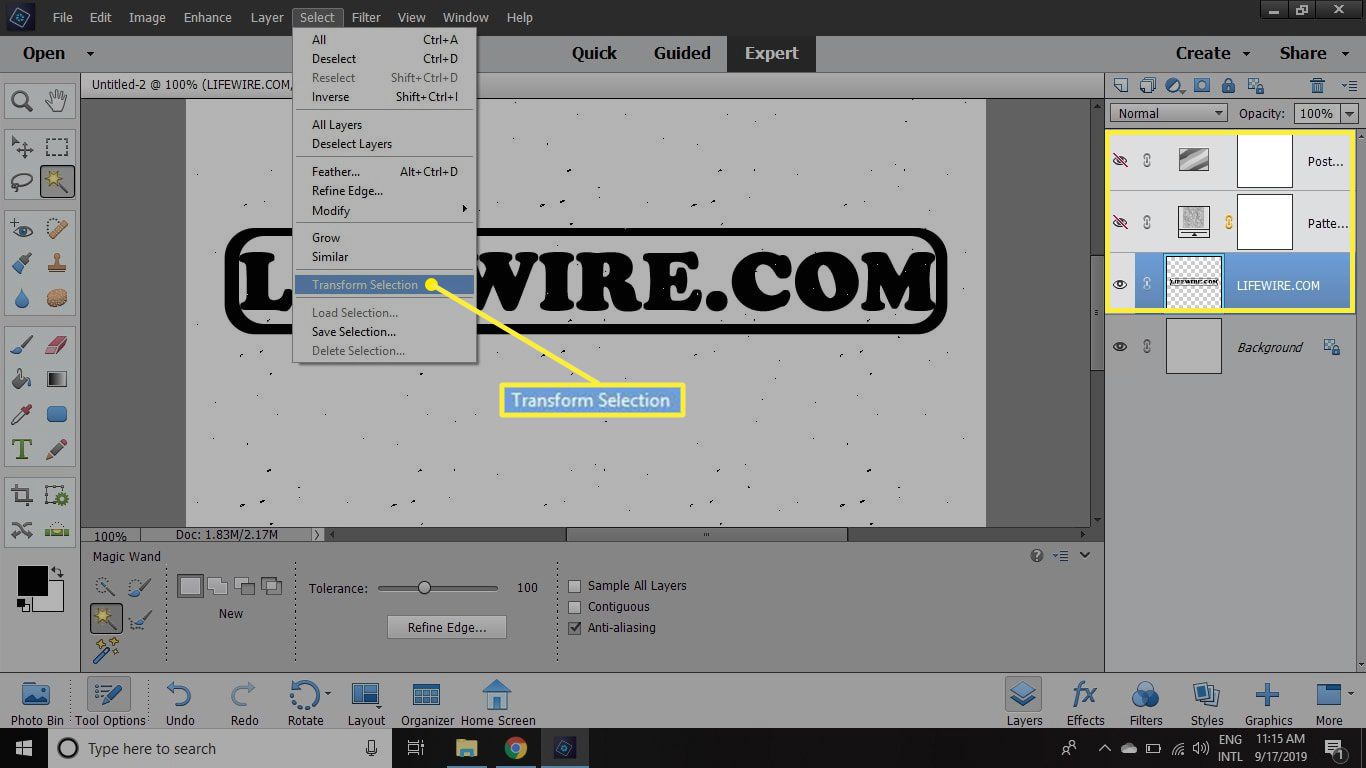Select the Crop tool

(x=22, y=496)
